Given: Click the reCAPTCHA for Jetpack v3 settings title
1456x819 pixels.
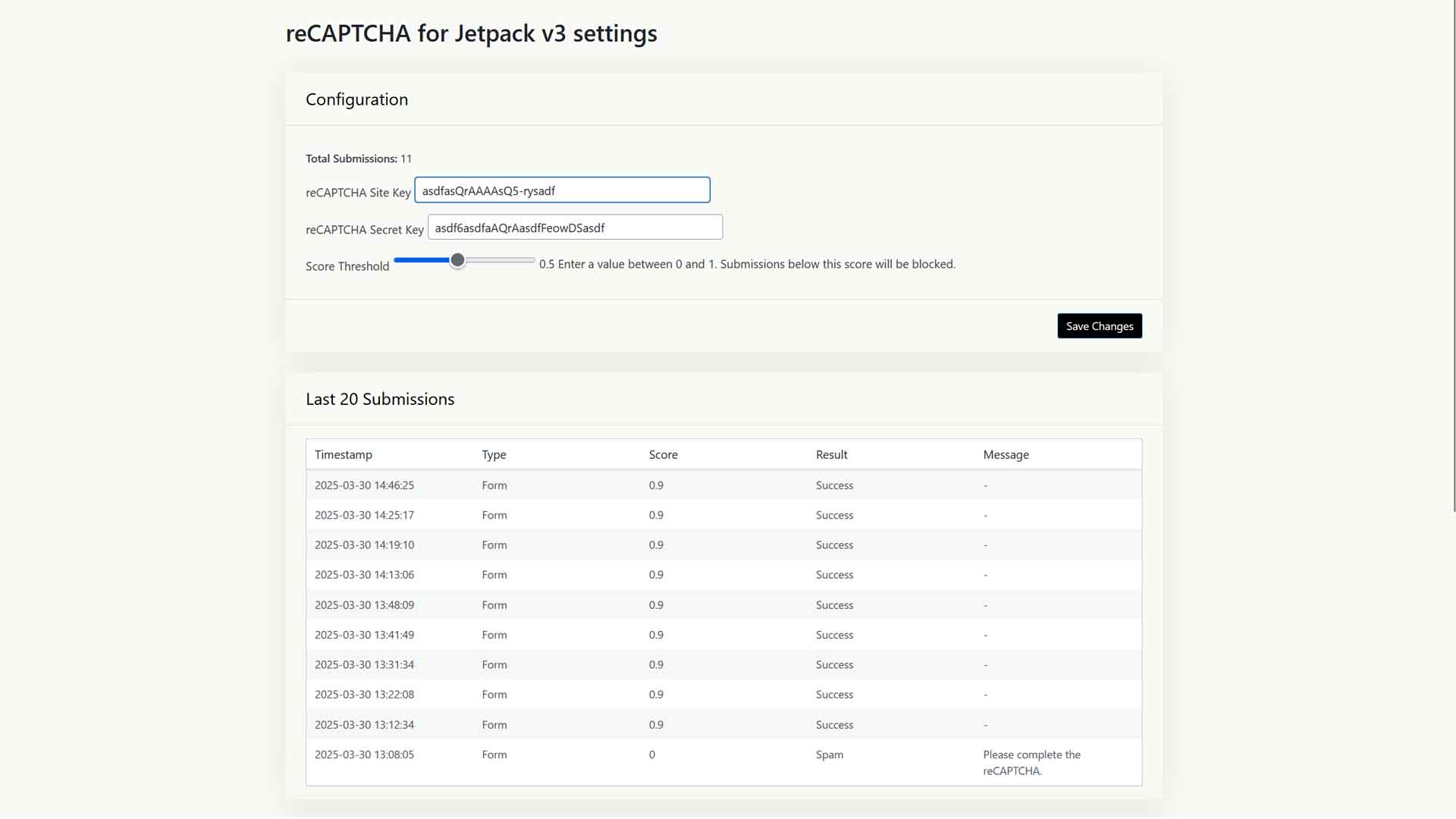Looking at the screenshot, I should pos(471,33).
